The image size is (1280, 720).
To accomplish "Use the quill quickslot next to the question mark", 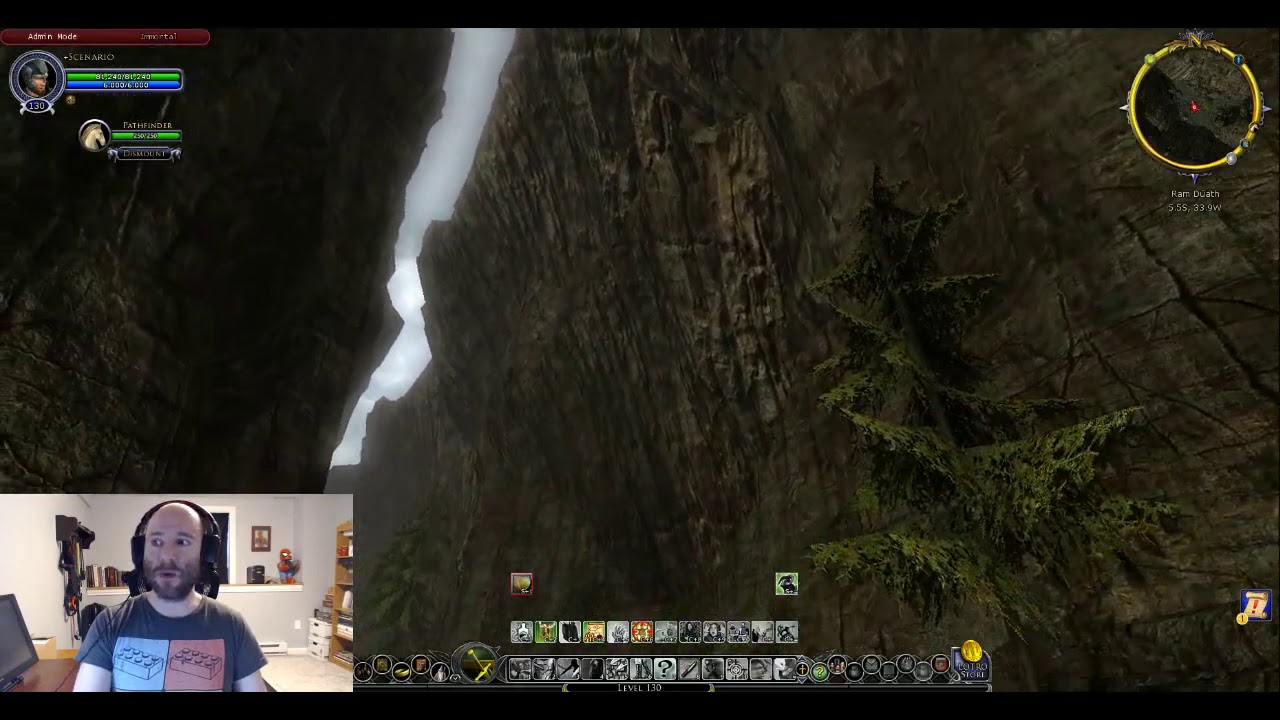I will coord(689,669).
